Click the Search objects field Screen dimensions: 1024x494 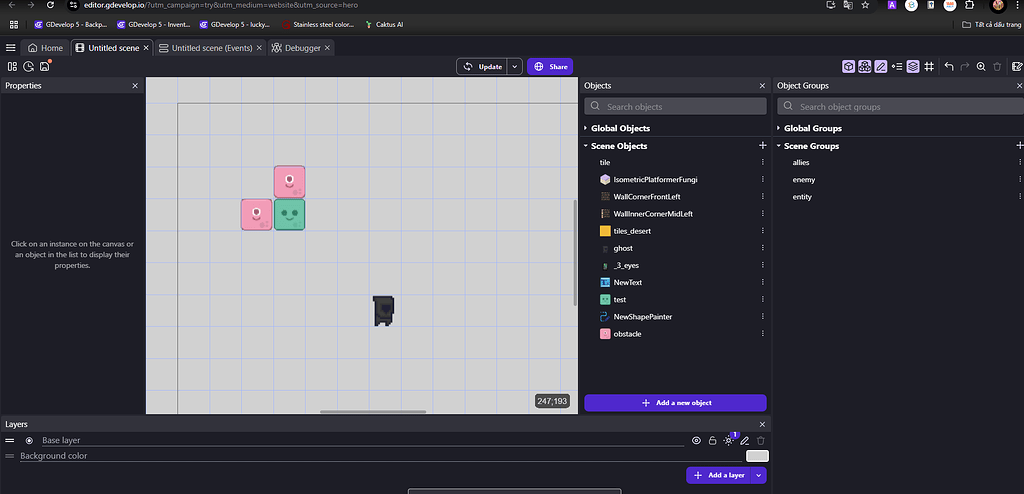click(675, 107)
